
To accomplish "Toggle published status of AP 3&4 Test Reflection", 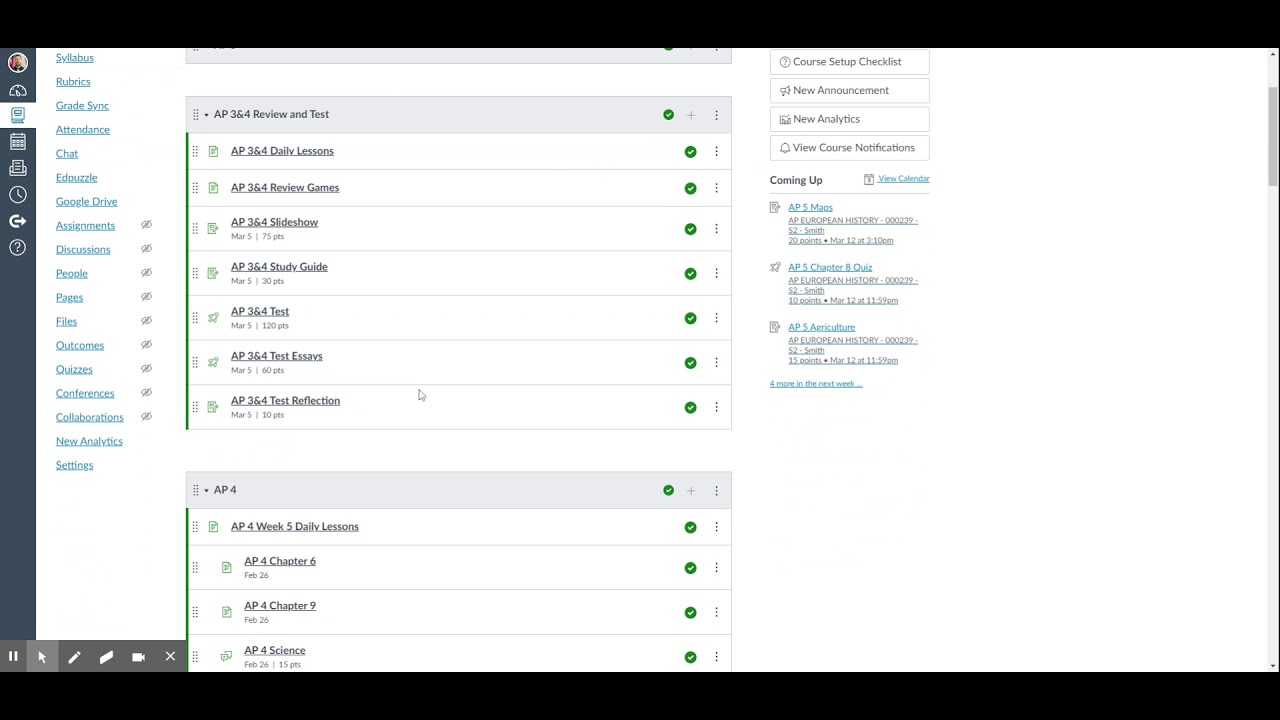I will (690, 407).
